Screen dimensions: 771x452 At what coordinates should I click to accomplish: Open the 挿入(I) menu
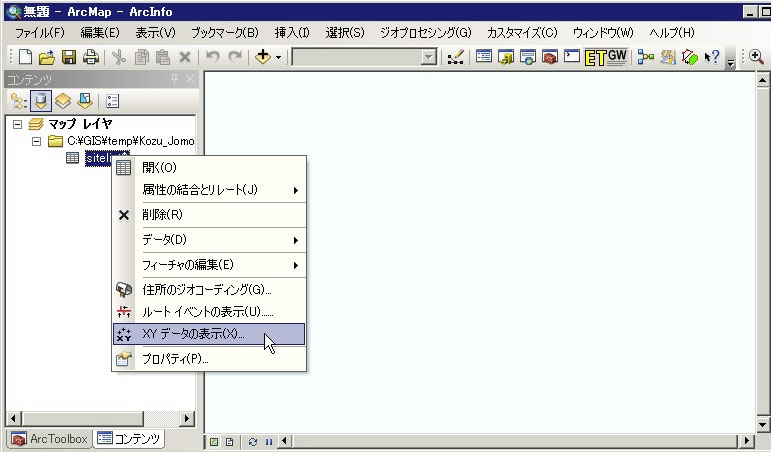tap(292, 33)
